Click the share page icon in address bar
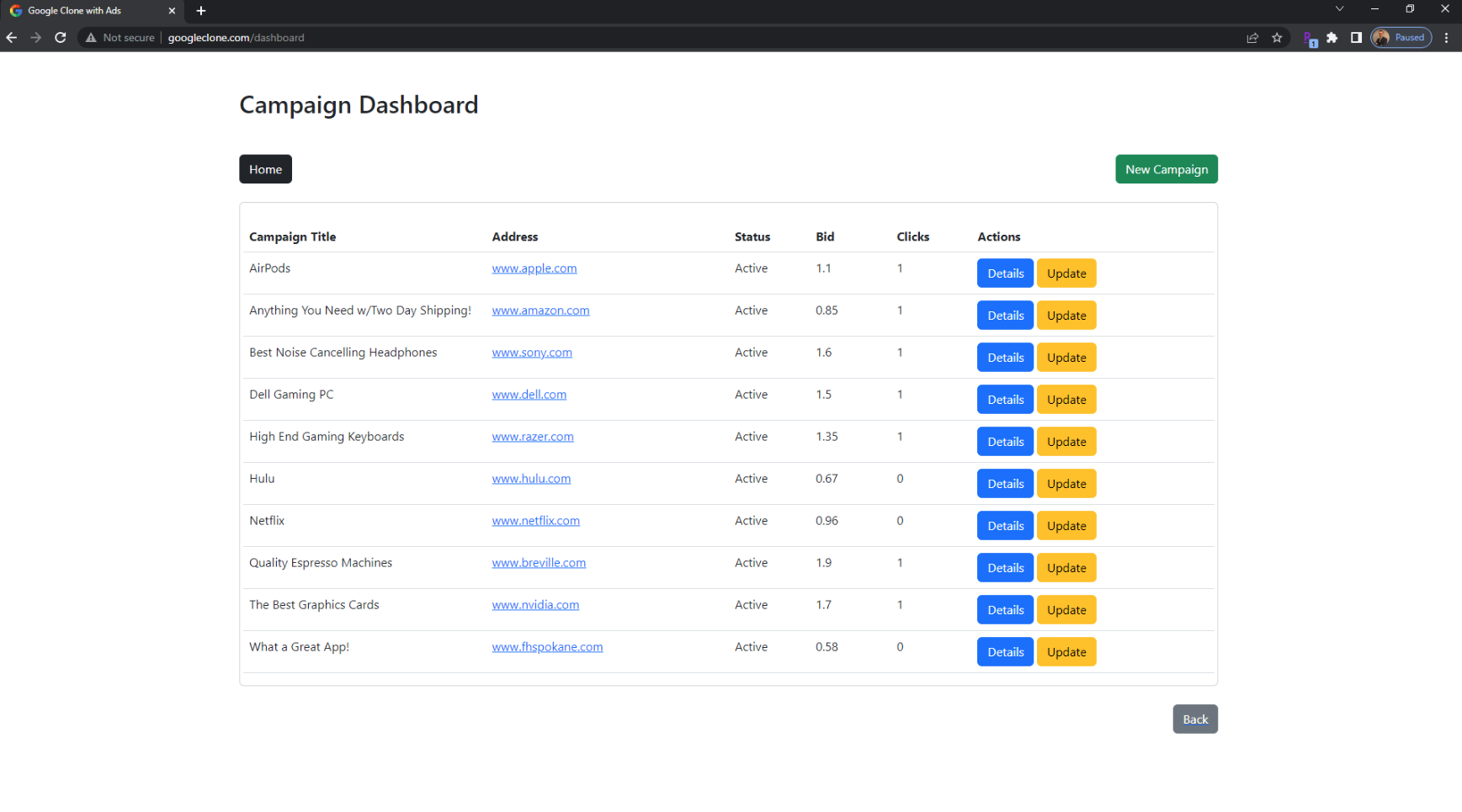This screenshot has height=812, width=1462. pyautogui.click(x=1252, y=37)
